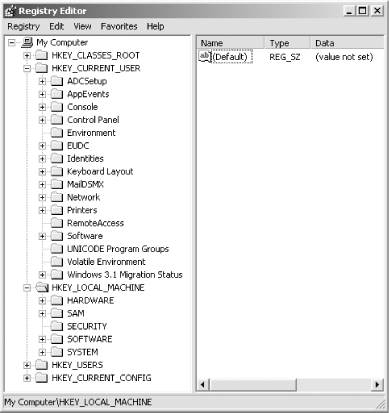The width and height of the screenshot is (389, 413).
Task: Collapse the HKEY_LOCAL_MACHINE key
Action: 27,288
